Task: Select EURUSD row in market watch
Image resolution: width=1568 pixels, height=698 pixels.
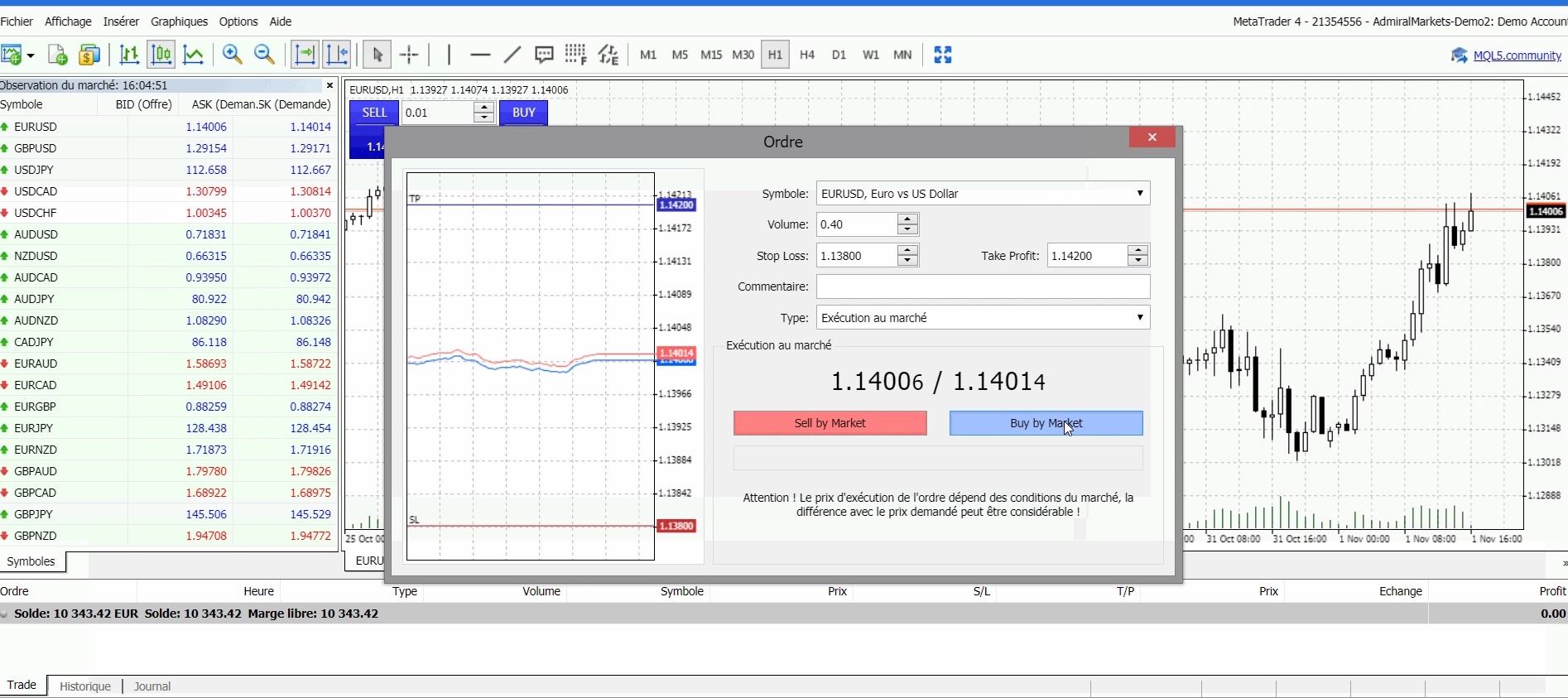Action: (x=168, y=127)
